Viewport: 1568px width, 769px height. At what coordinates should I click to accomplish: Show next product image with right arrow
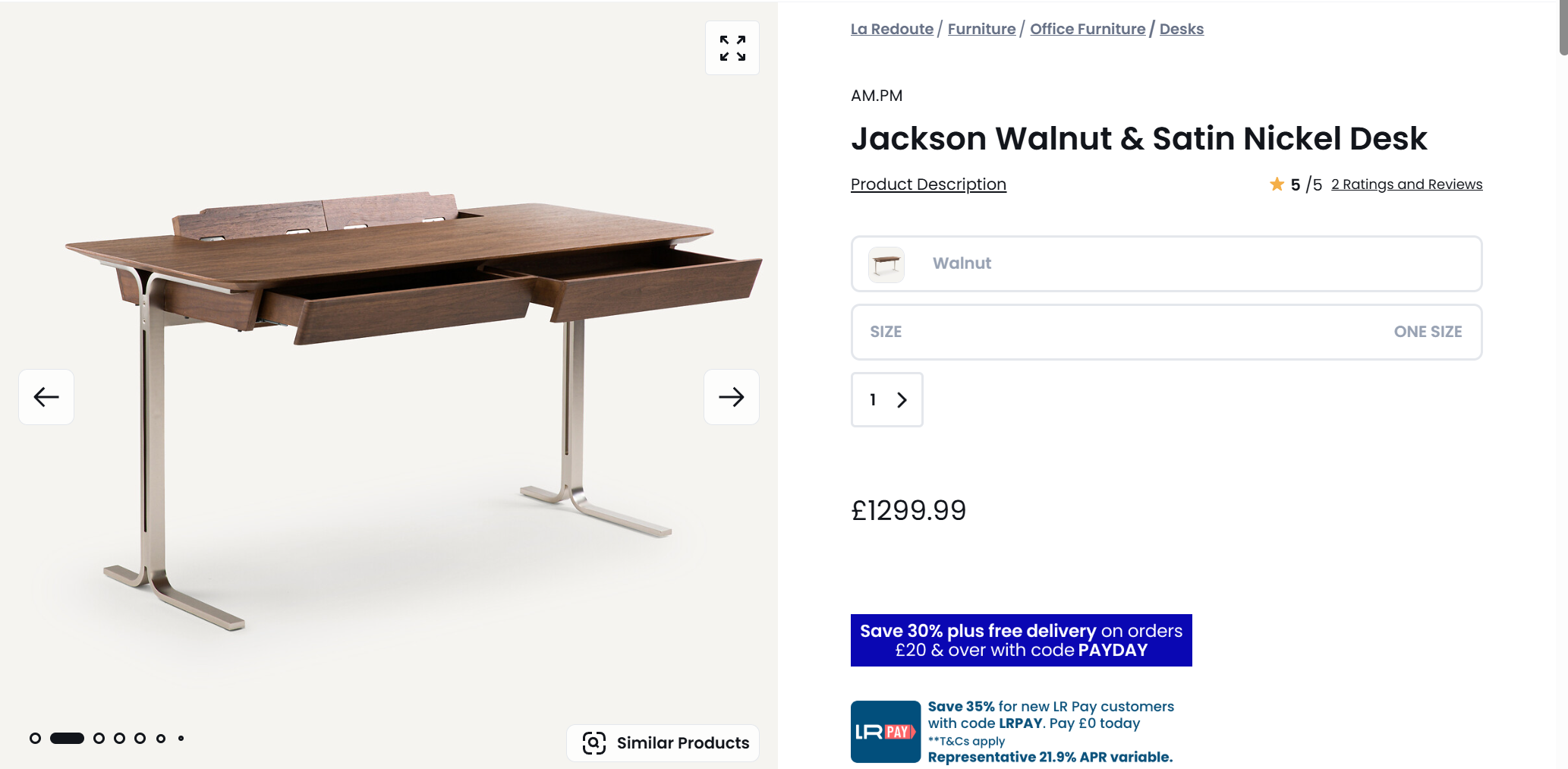point(732,397)
